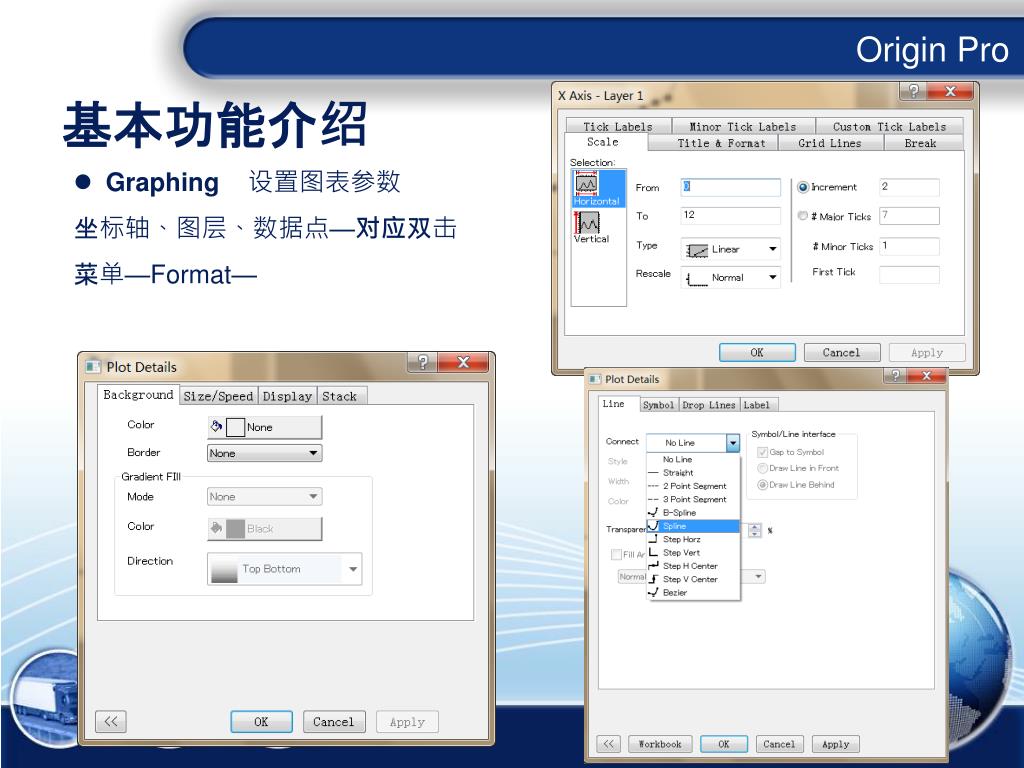Click the Workbook button
1024x768 pixels.
click(x=660, y=744)
